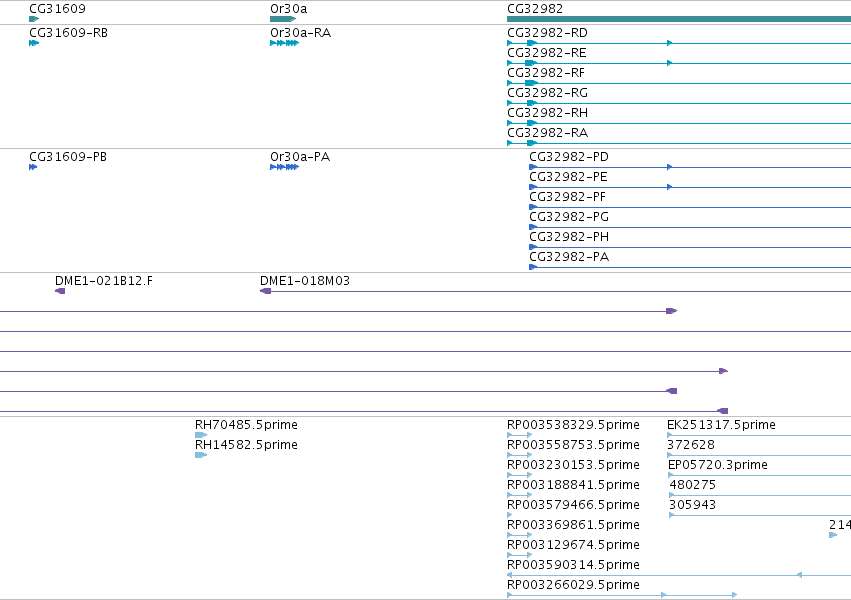Click protein Or30a-PA label

click(x=300, y=157)
